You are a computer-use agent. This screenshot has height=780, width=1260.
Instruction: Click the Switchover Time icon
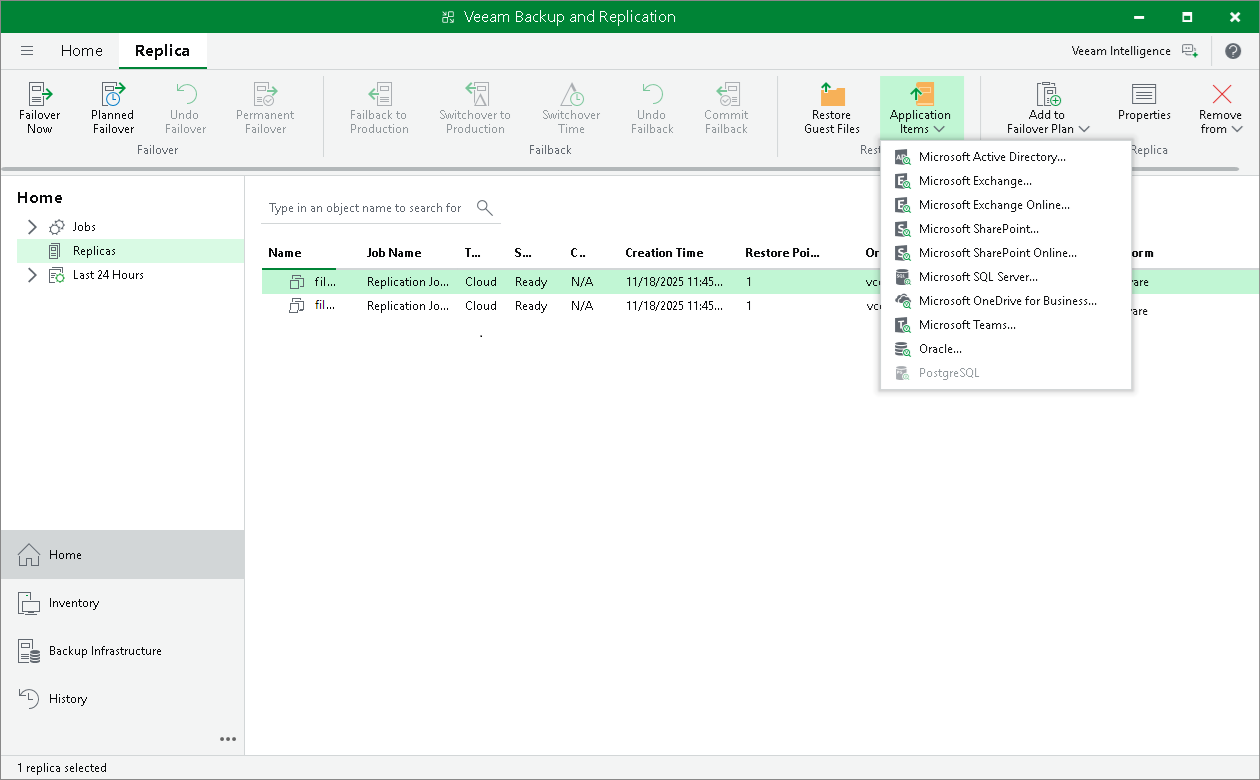point(572,95)
